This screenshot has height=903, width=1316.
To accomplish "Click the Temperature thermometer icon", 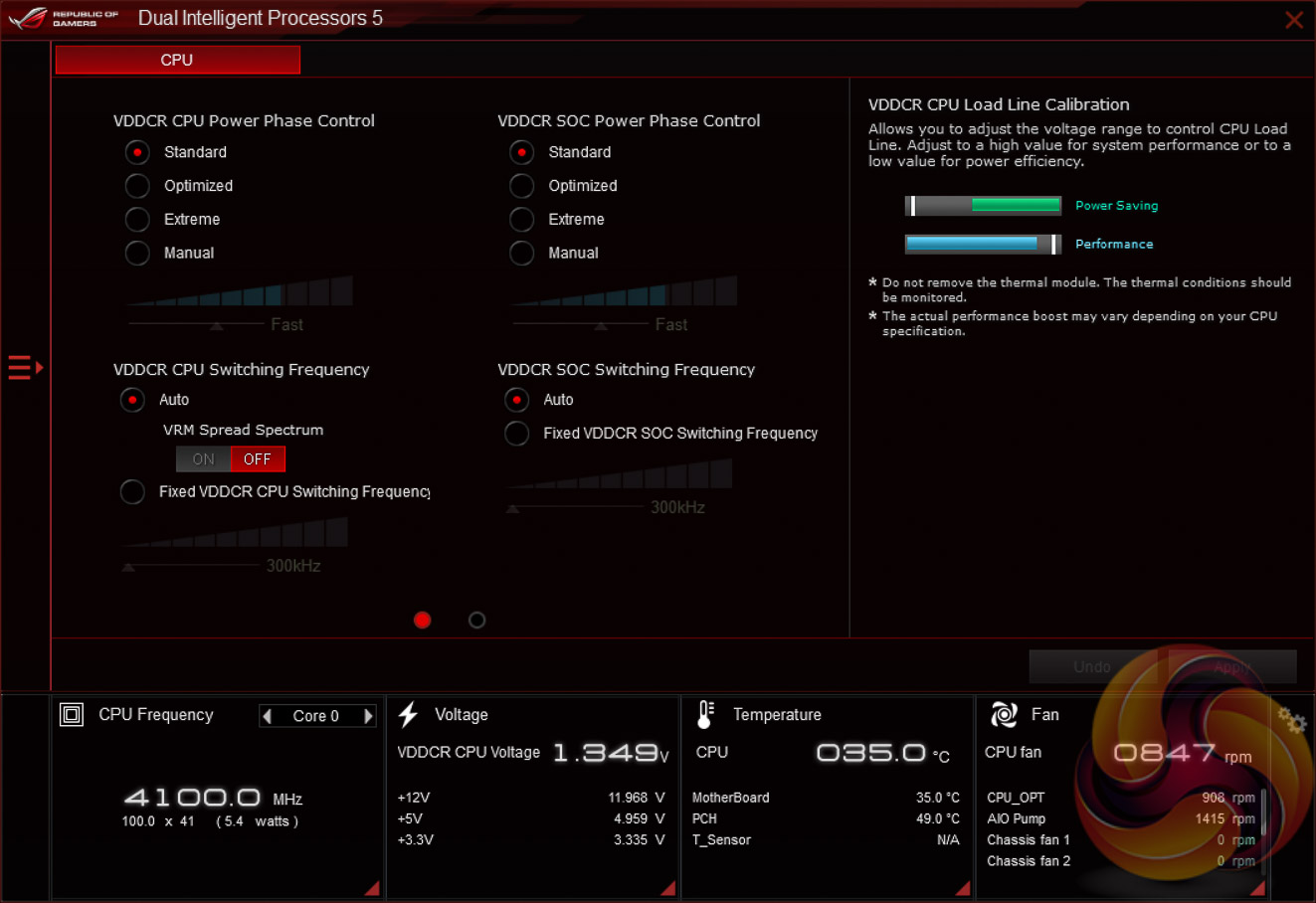I will click(x=705, y=714).
